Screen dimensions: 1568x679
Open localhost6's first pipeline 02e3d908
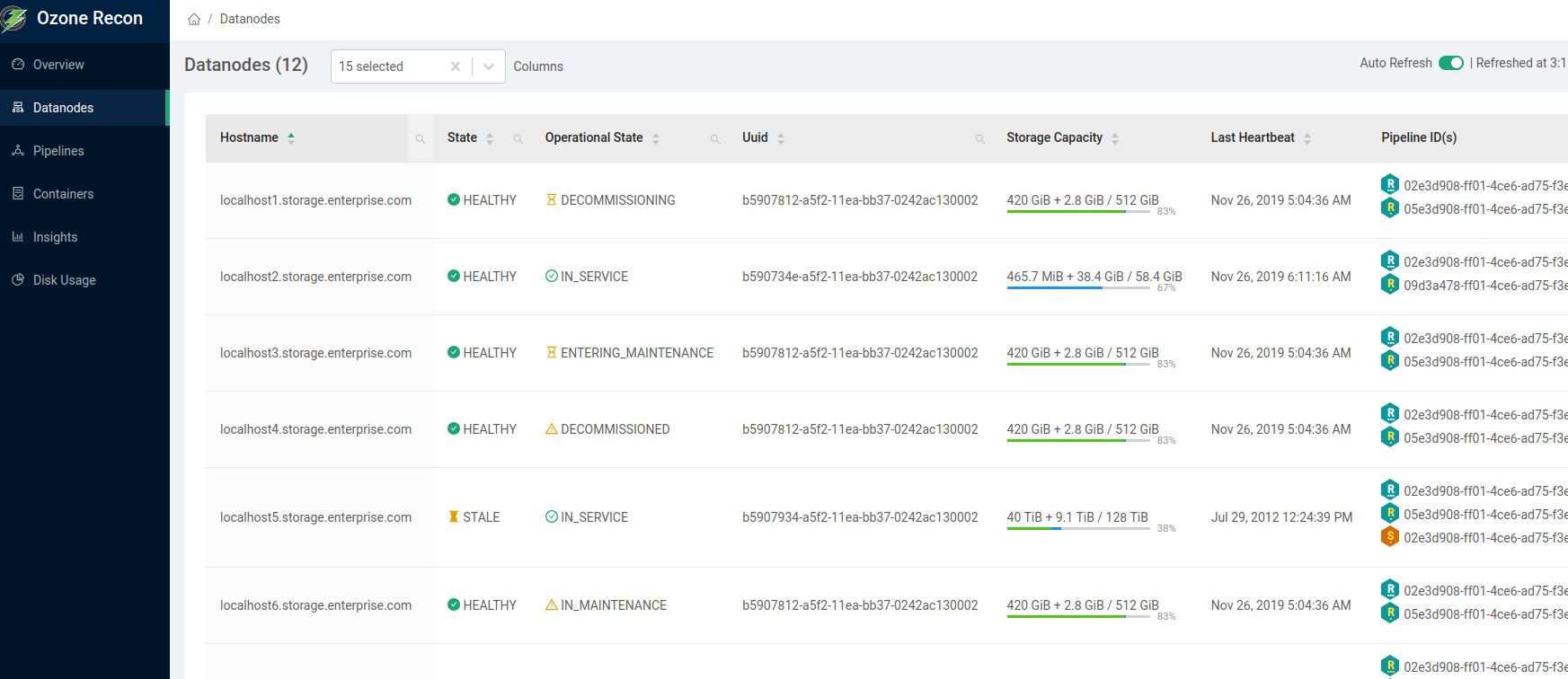pyautogui.click(x=1485, y=591)
